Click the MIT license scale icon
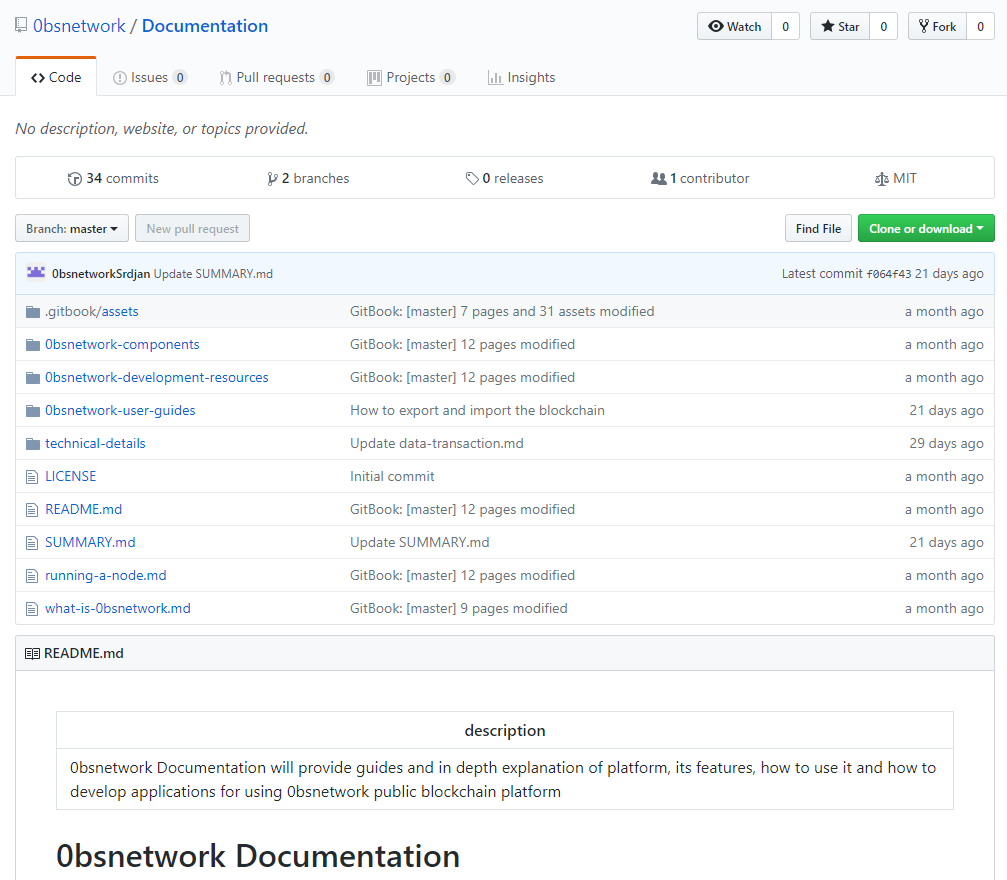 [x=882, y=179]
